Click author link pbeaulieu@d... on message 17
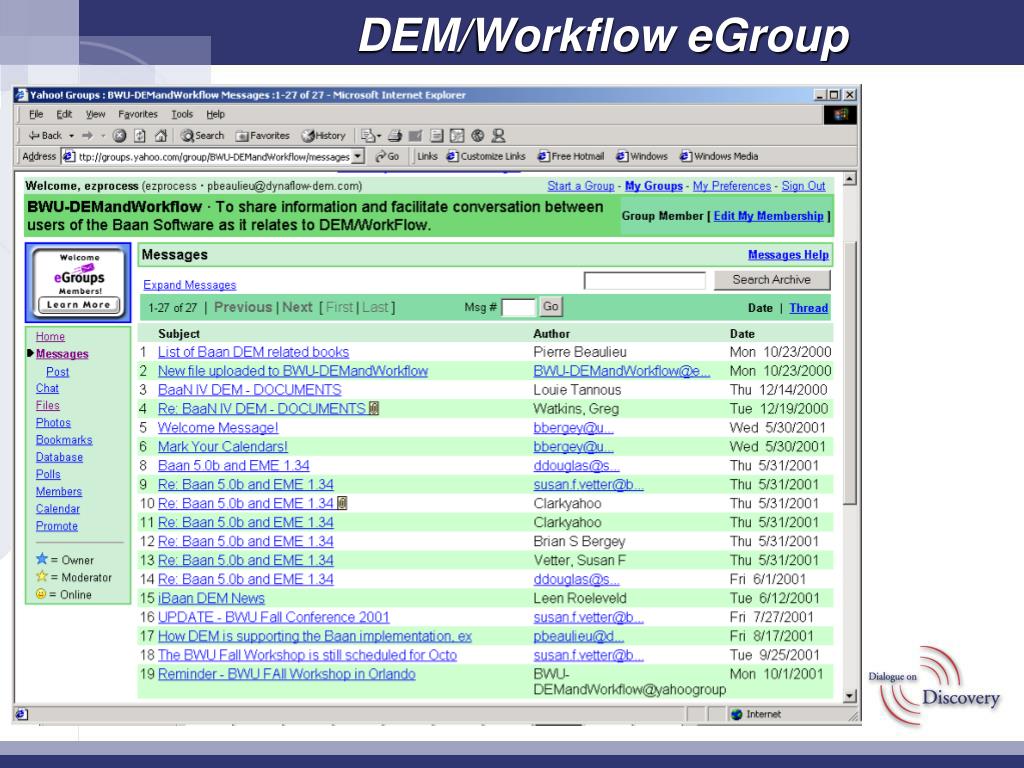 click(x=579, y=636)
